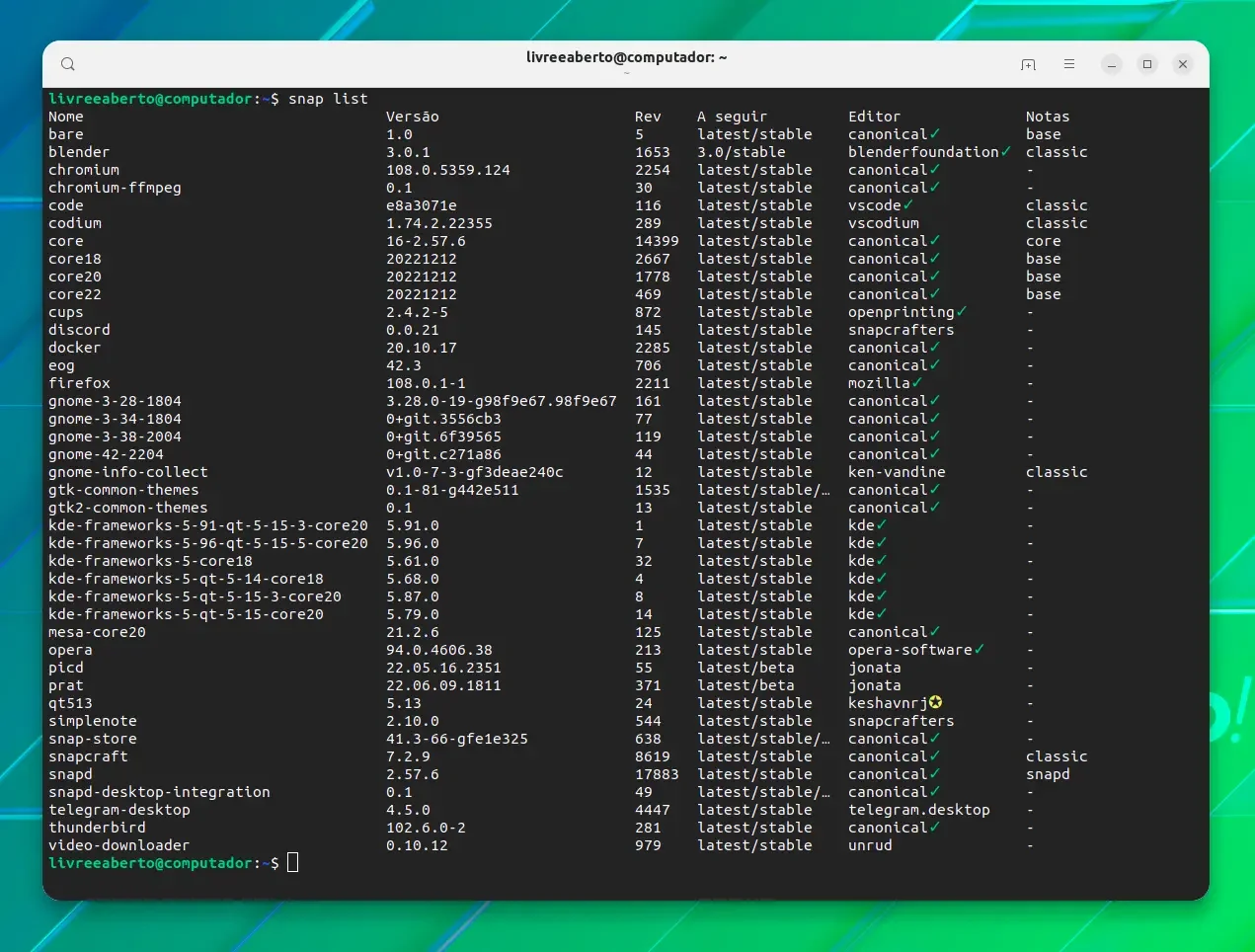Maximize the terminal window
Screen dimensions: 1255x952
click(x=1147, y=64)
